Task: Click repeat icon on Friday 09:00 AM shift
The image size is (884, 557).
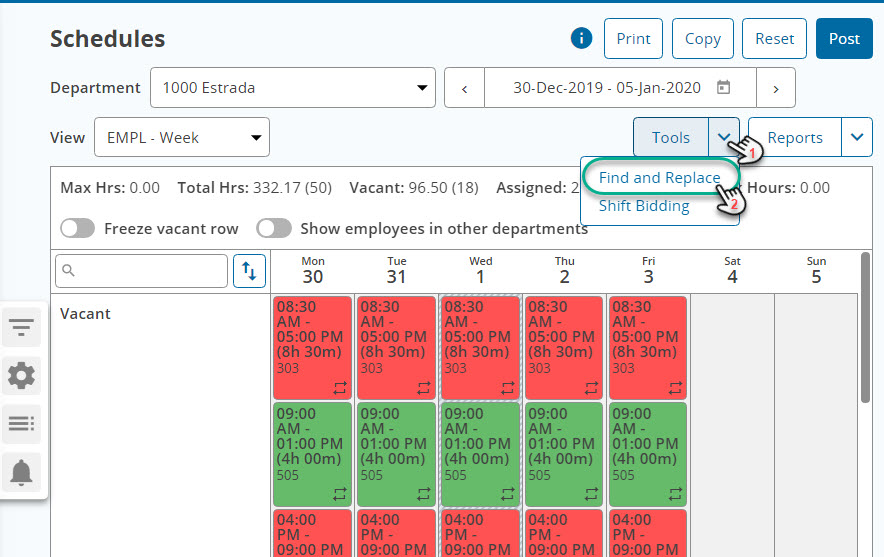Action: tap(675, 494)
